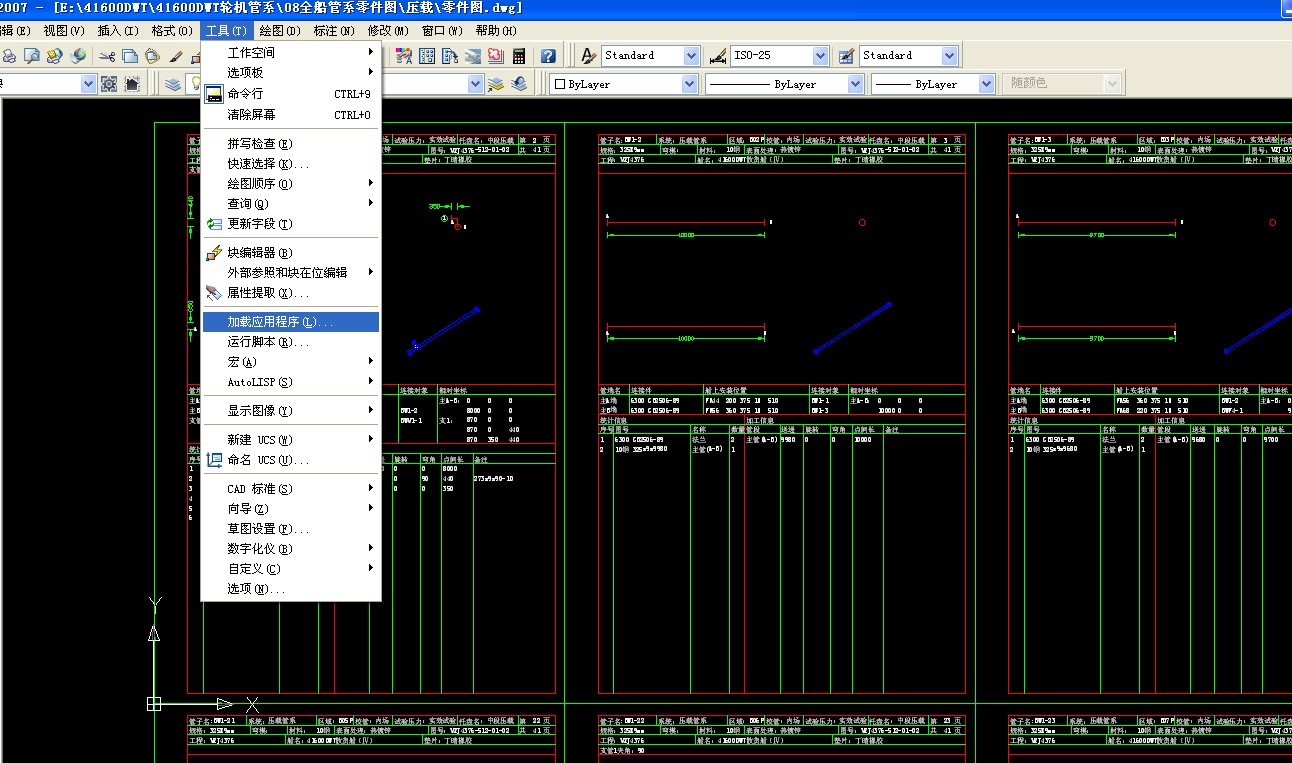Screen dimensions: 1292x763
Task: Open the workspace selector dropdown
Action: pyautogui.click(x=88, y=84)
